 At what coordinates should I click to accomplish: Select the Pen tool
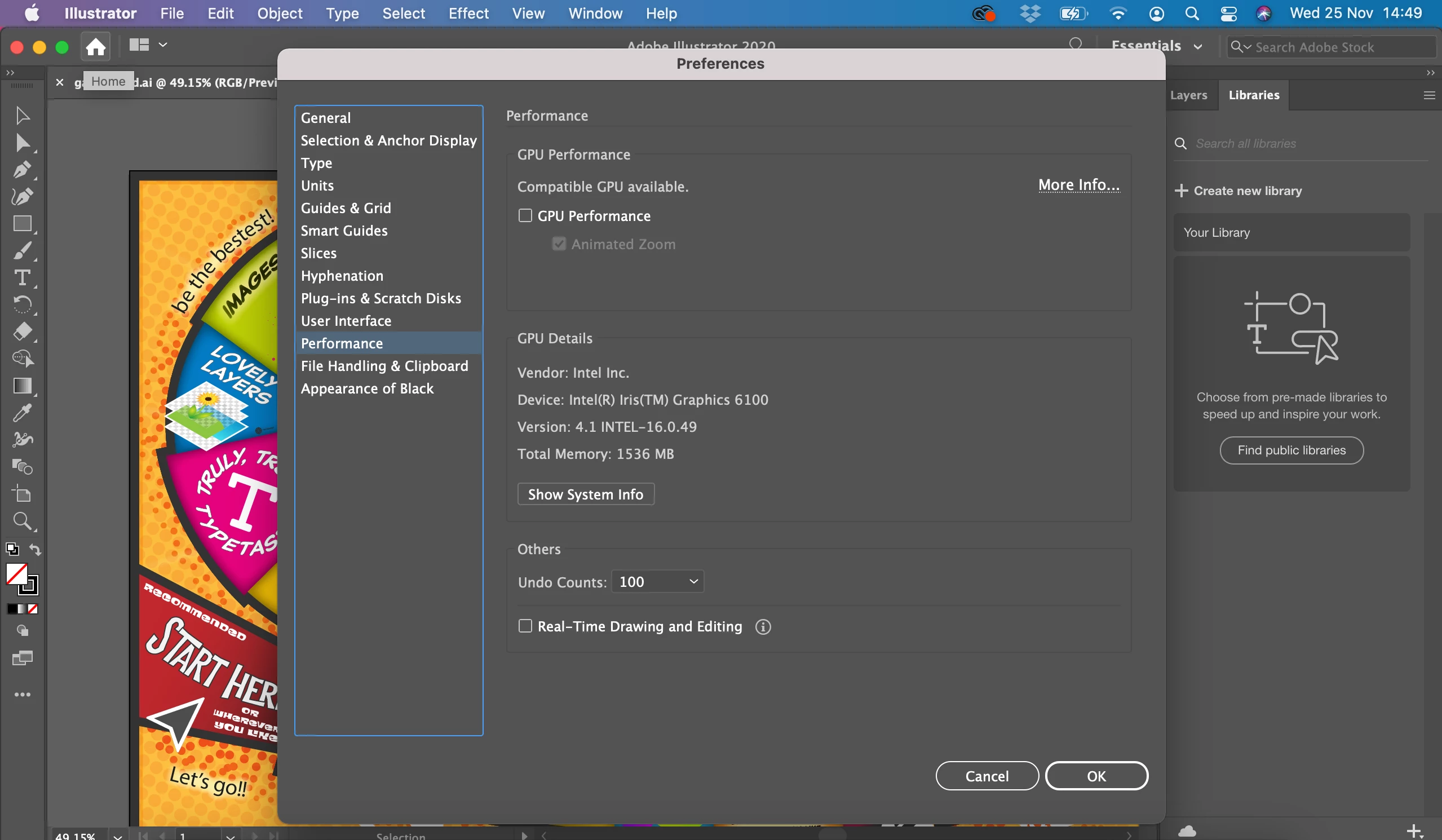22,169
